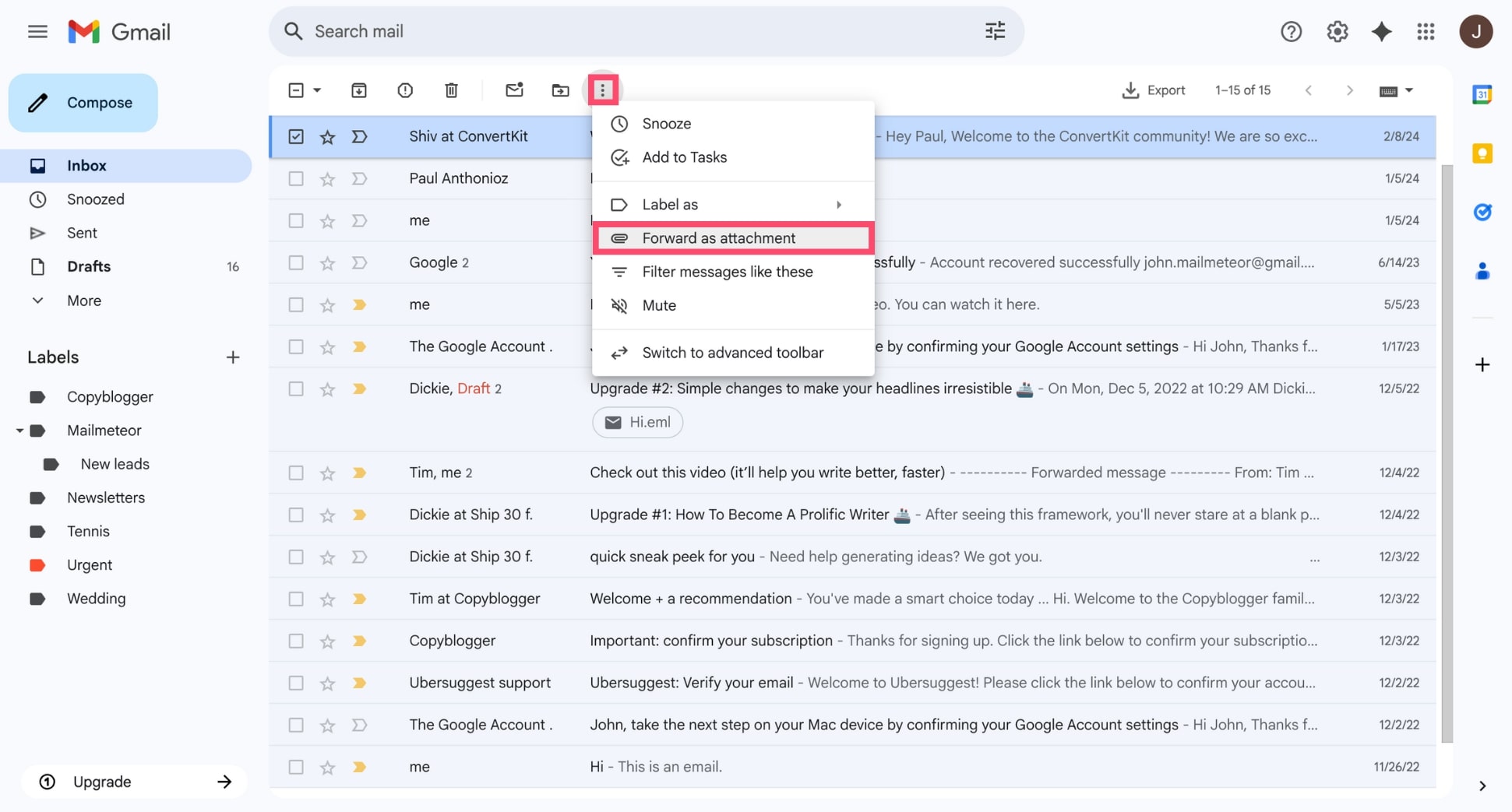Open the Sent folder
Viewport: 1512px width, 812px height.
(125, 233)
